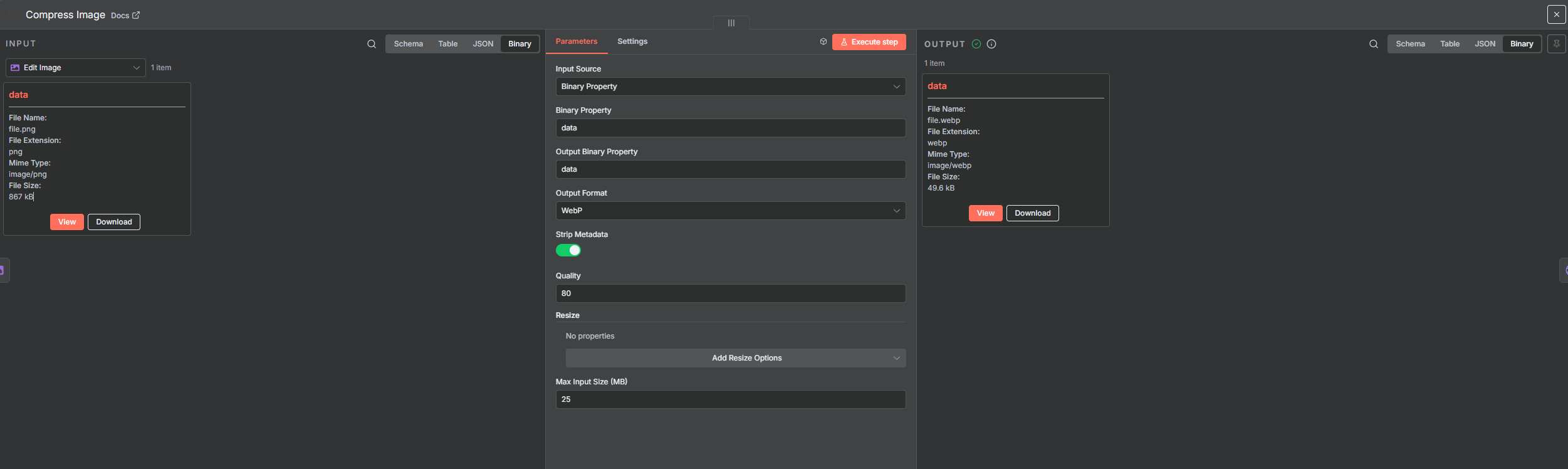Close the Compress Image dialog

point(1557,14)
